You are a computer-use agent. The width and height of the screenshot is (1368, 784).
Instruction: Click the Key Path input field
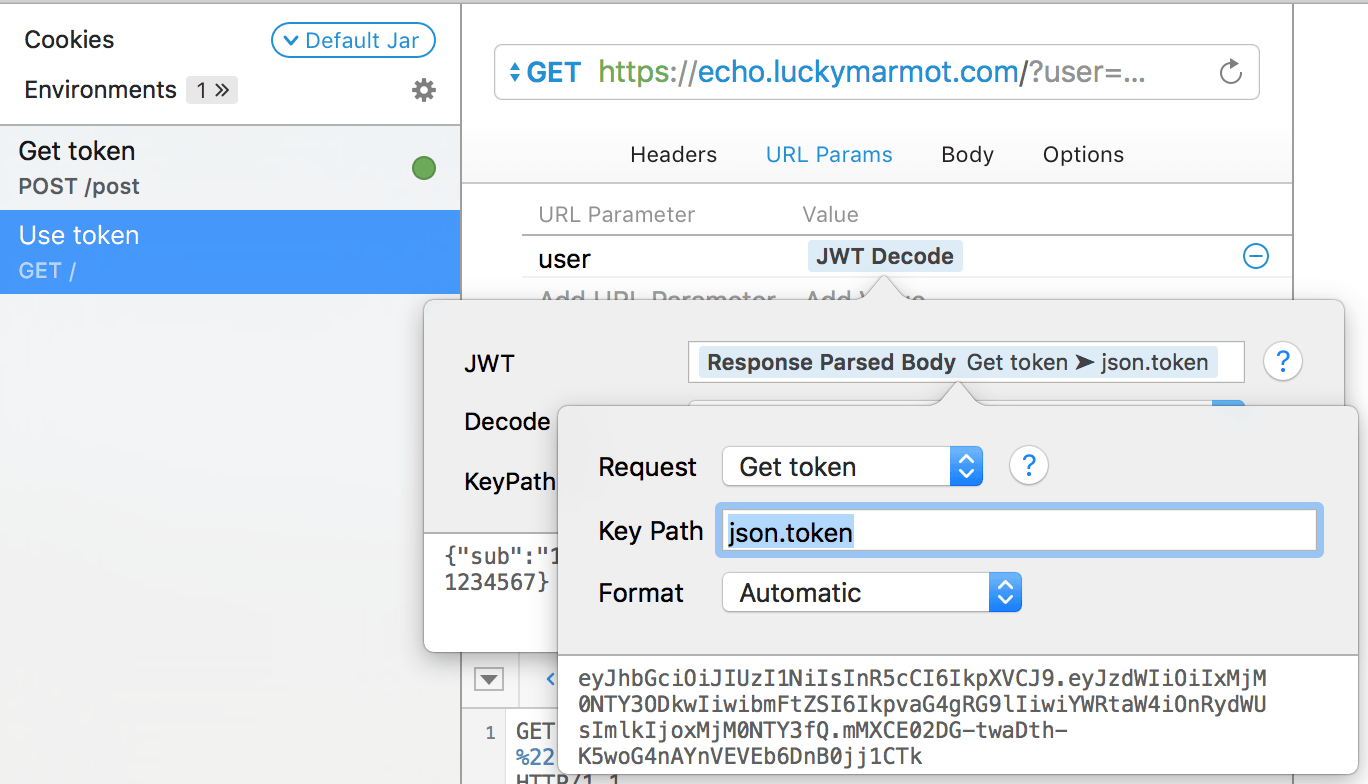click(x=1019, y=531)
